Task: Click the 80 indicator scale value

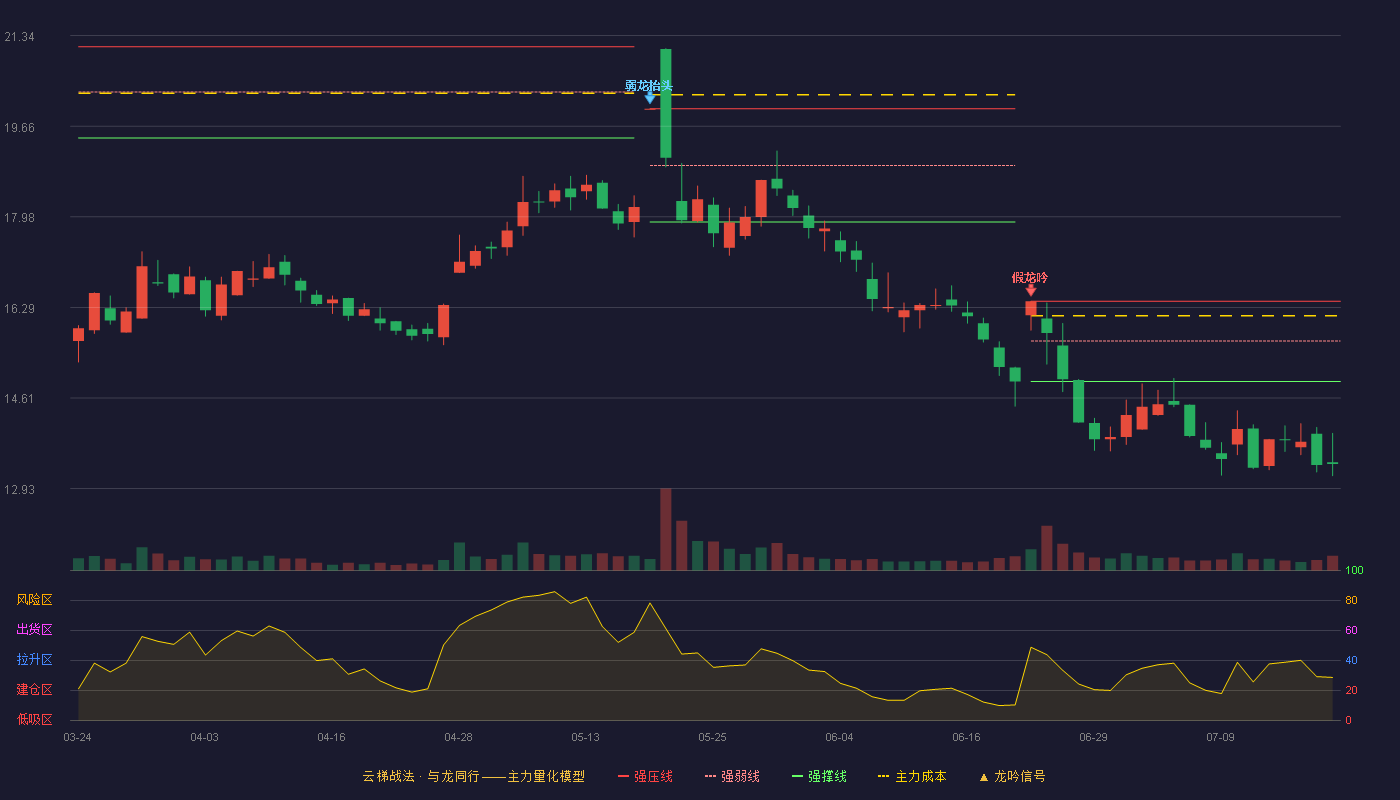Action: (x=1351, y=600)
